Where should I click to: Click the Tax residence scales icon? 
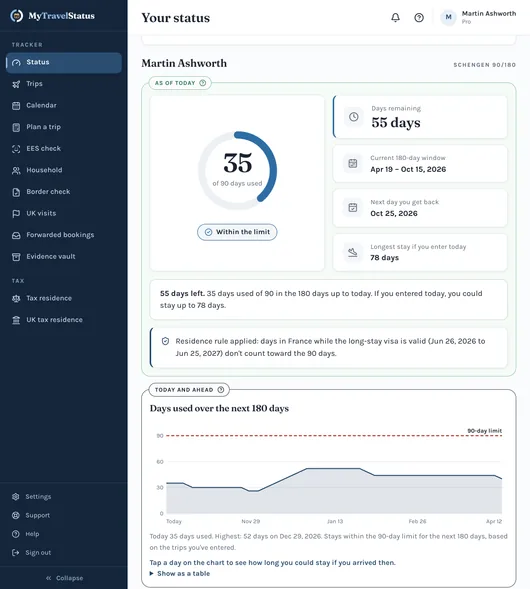[16, 299]
